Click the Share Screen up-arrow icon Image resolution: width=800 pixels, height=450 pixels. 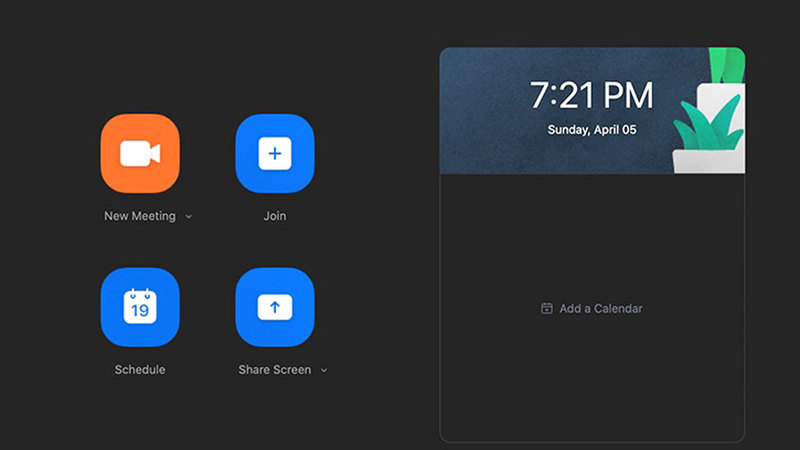tap(274, 307)
